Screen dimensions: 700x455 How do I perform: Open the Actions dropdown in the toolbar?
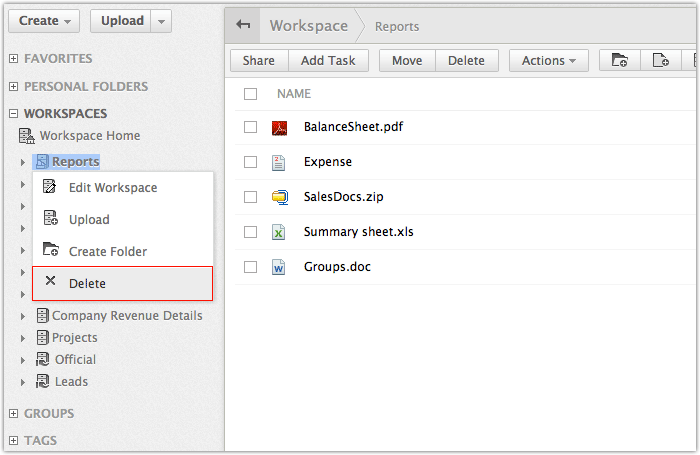549,61
